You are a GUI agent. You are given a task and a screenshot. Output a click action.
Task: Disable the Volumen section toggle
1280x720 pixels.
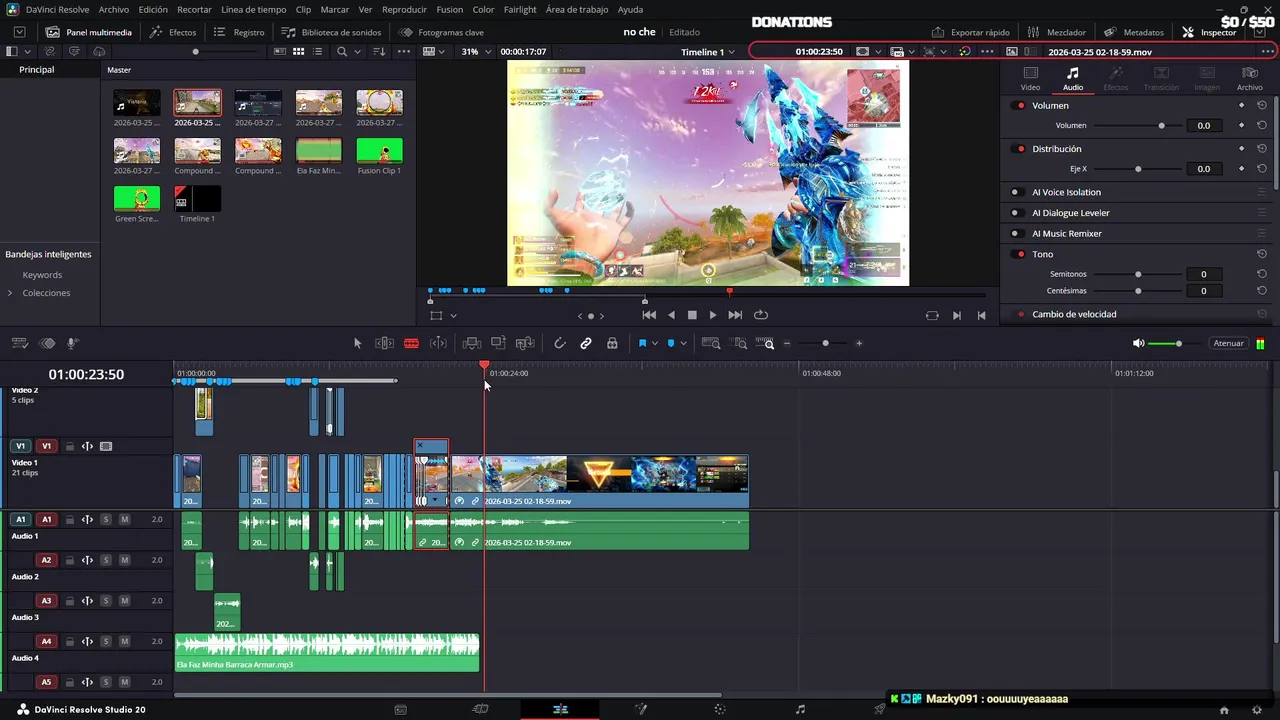(1020, 105)
